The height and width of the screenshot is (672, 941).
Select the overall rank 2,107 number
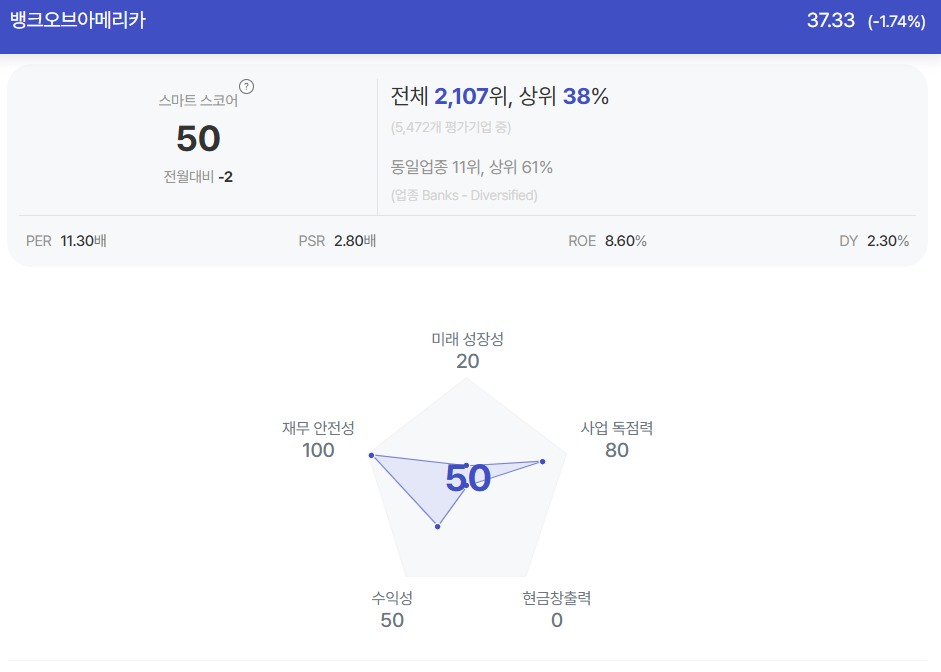pyautogui.click(x=461, y=96)
